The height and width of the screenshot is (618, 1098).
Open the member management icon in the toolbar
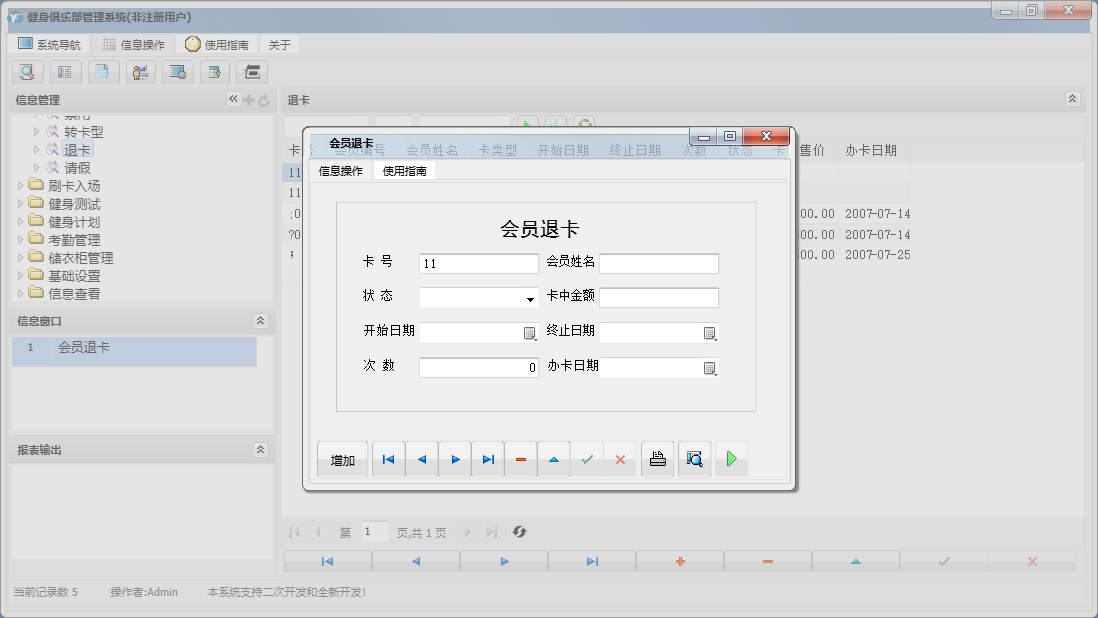pos(139,72)
